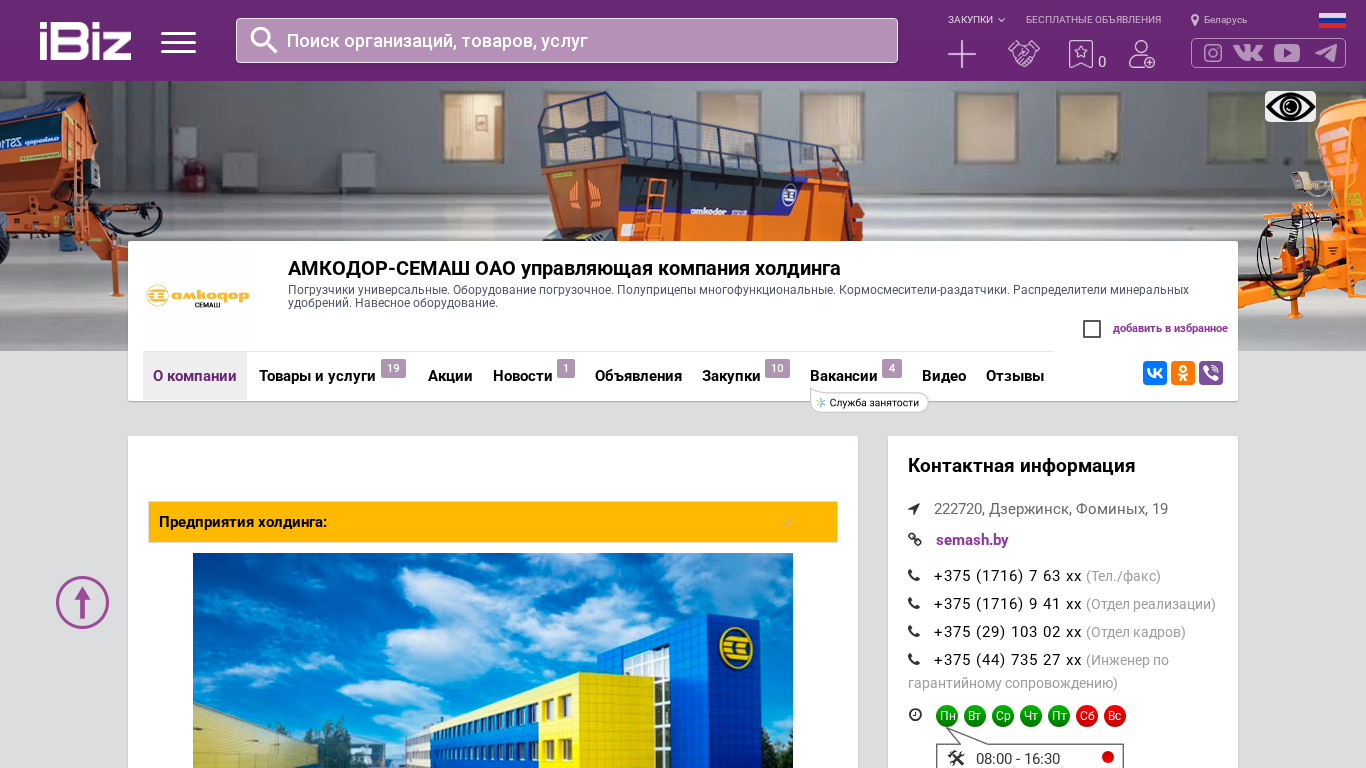The image size is (1366, 768).
Task: Click the search magnifier icon
Action: [264, 40]
